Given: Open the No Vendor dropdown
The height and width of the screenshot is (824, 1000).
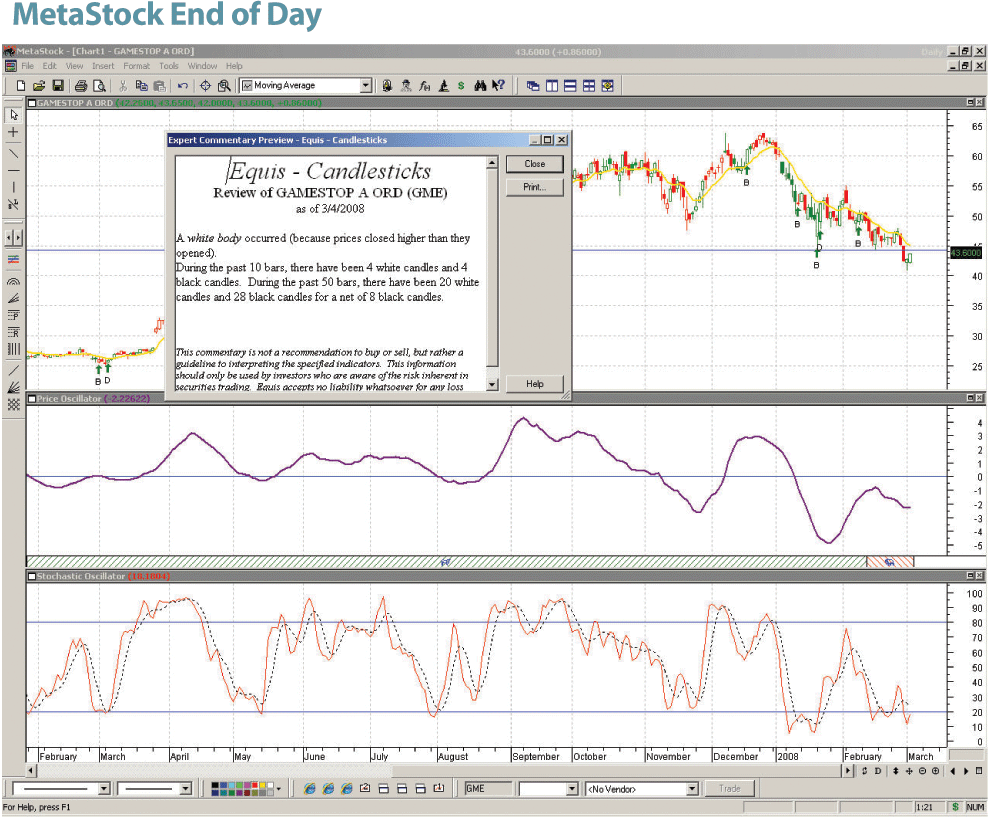Looking at the screenshot, I should pyautogui.click(x=692, y=789).
